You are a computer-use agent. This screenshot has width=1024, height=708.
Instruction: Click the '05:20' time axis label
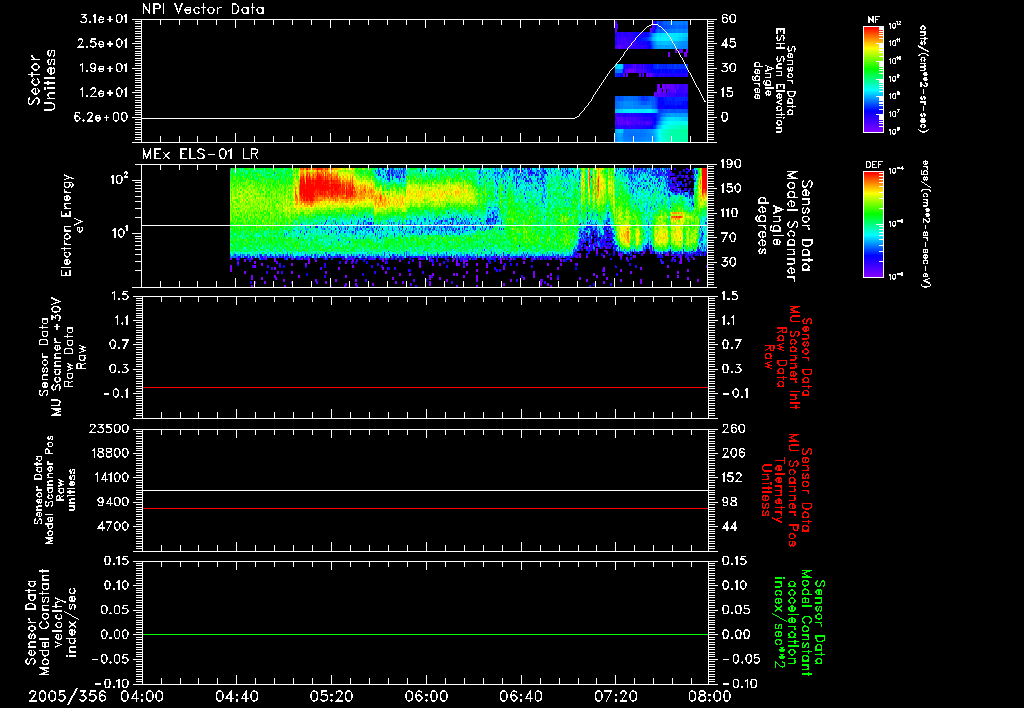[x=331, y=696]
